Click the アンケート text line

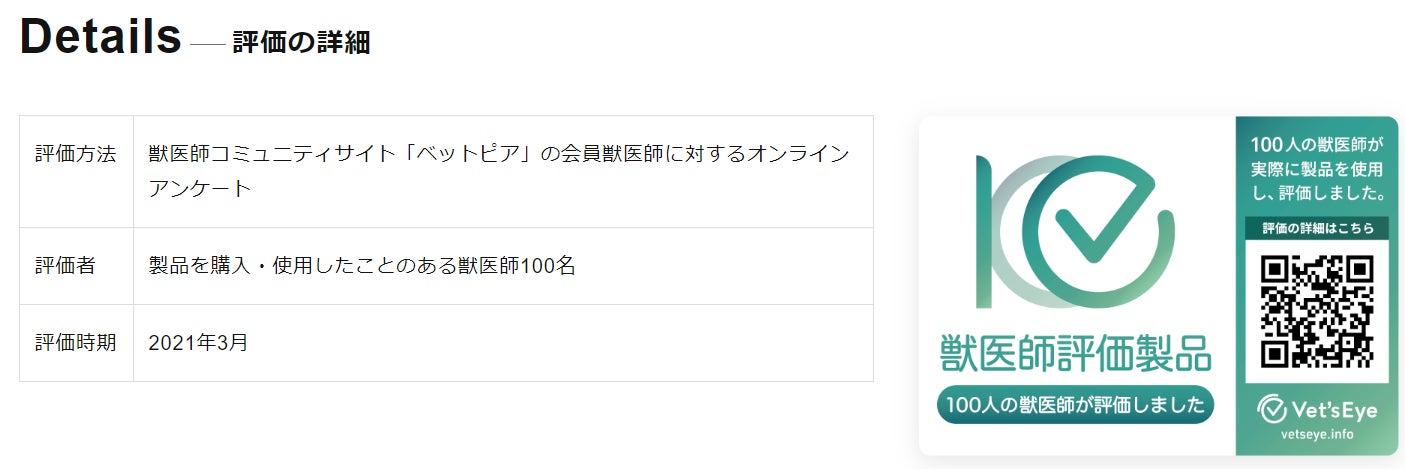[x=200, y=188]
